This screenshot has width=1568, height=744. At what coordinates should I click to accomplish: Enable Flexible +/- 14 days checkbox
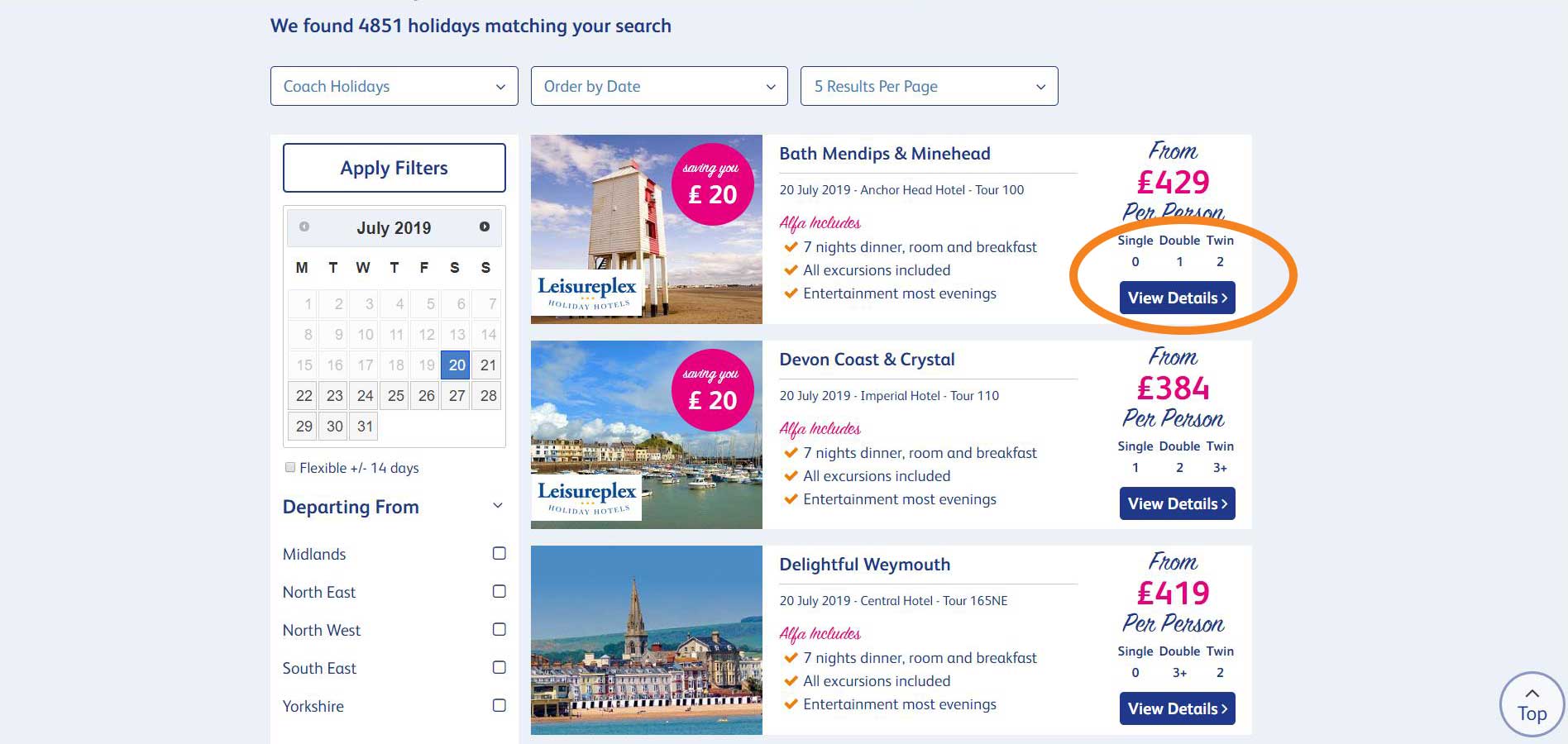pyautogui.click(x=290, y=467)
